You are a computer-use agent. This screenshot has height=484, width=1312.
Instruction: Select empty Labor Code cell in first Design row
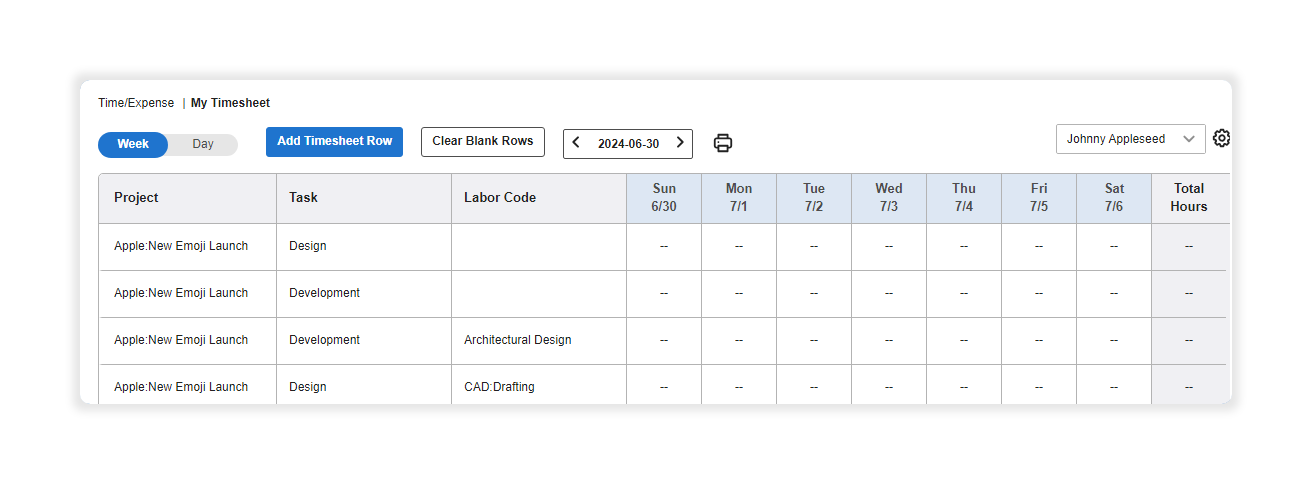coord(539,246)
